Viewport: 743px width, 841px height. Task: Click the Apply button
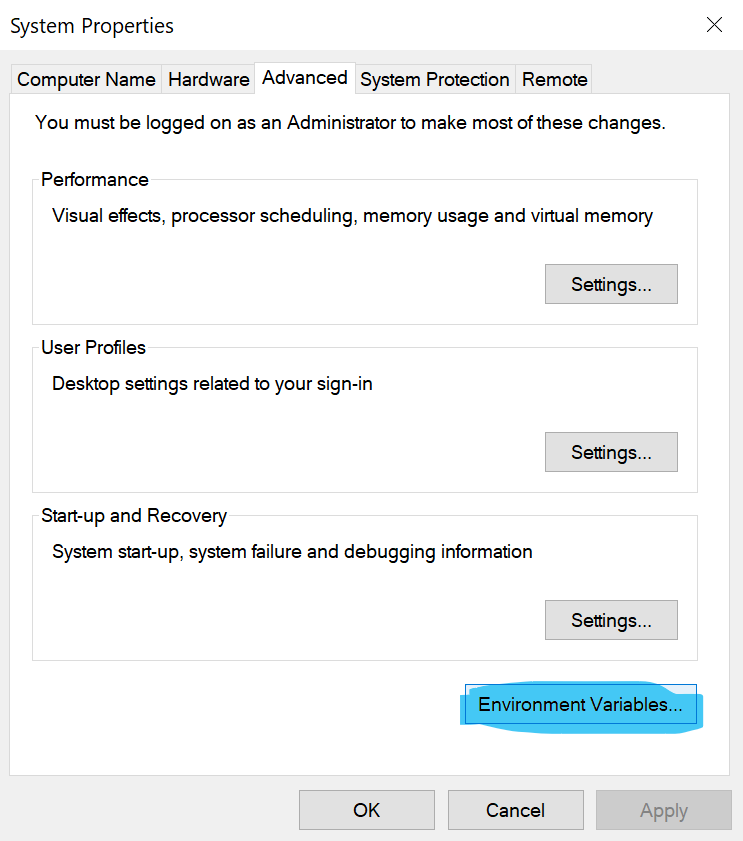[x=664, y=810]
